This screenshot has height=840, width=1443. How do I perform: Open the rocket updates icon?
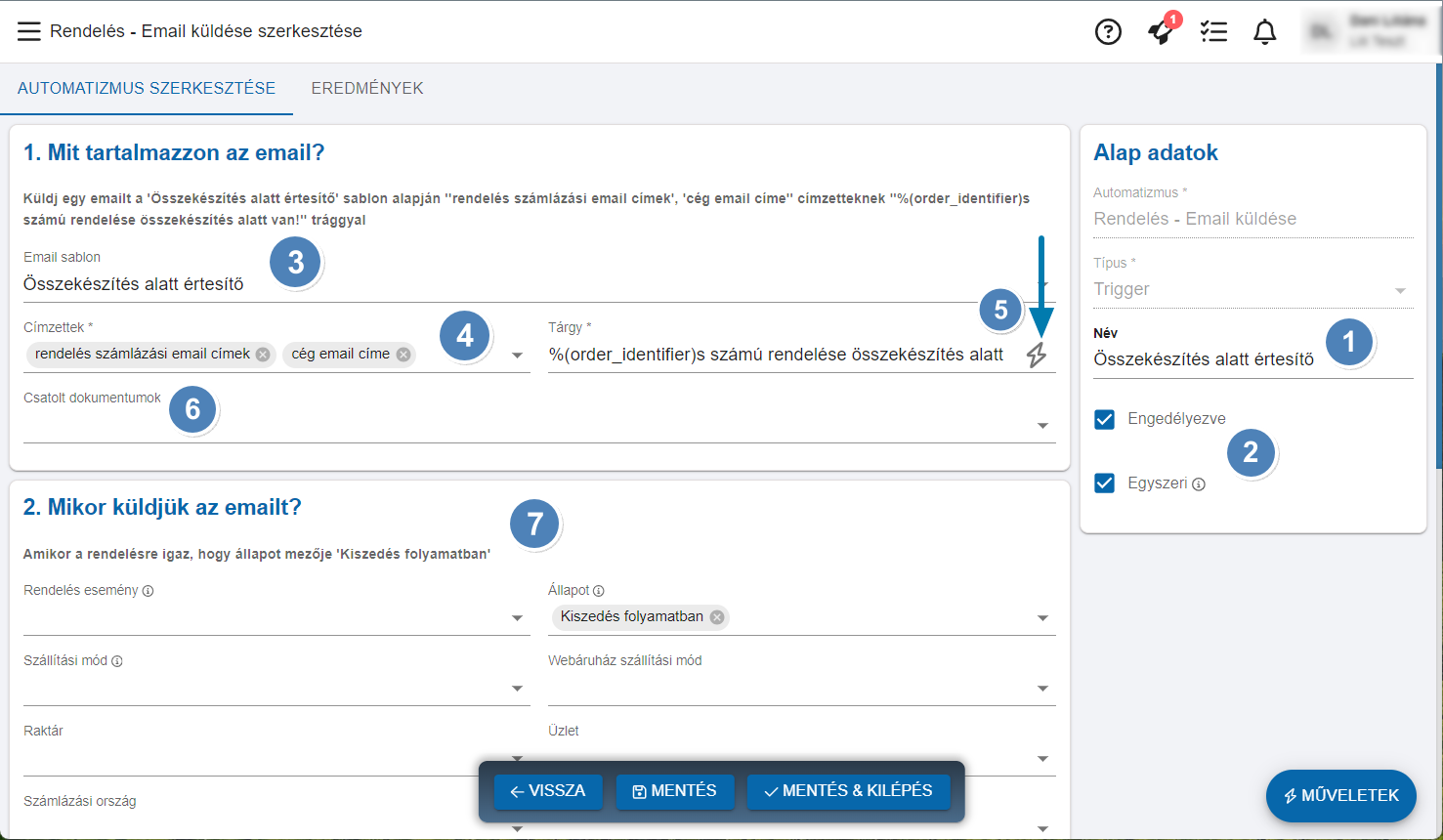coord(1161,32)
